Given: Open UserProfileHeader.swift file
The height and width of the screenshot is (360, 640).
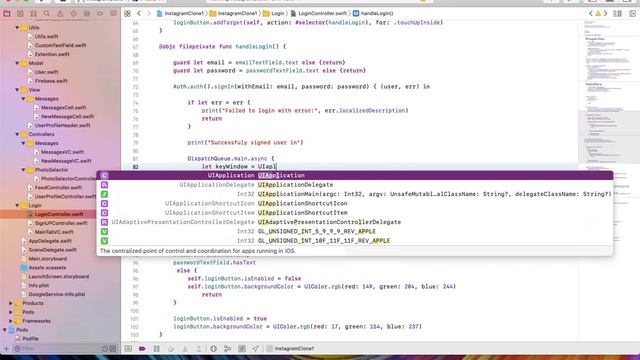Looking at the screenshot, I should coord(62,126).
